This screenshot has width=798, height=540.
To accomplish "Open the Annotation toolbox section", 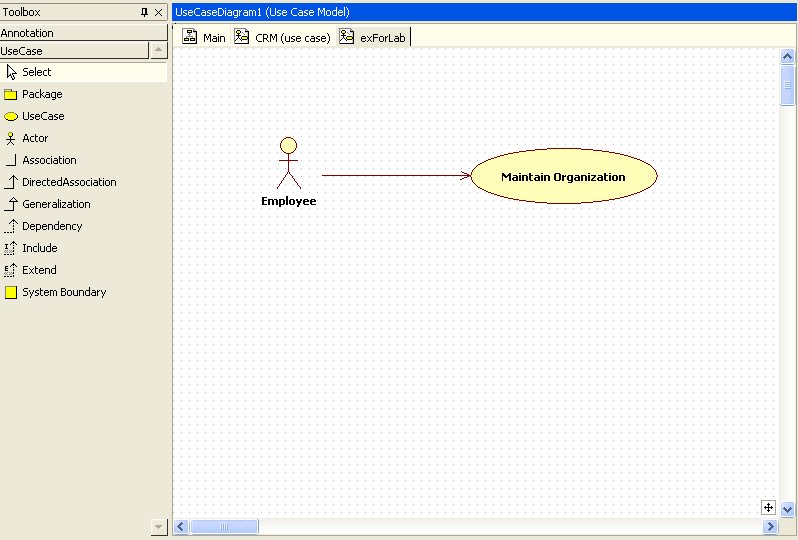I will pos(83,33).
